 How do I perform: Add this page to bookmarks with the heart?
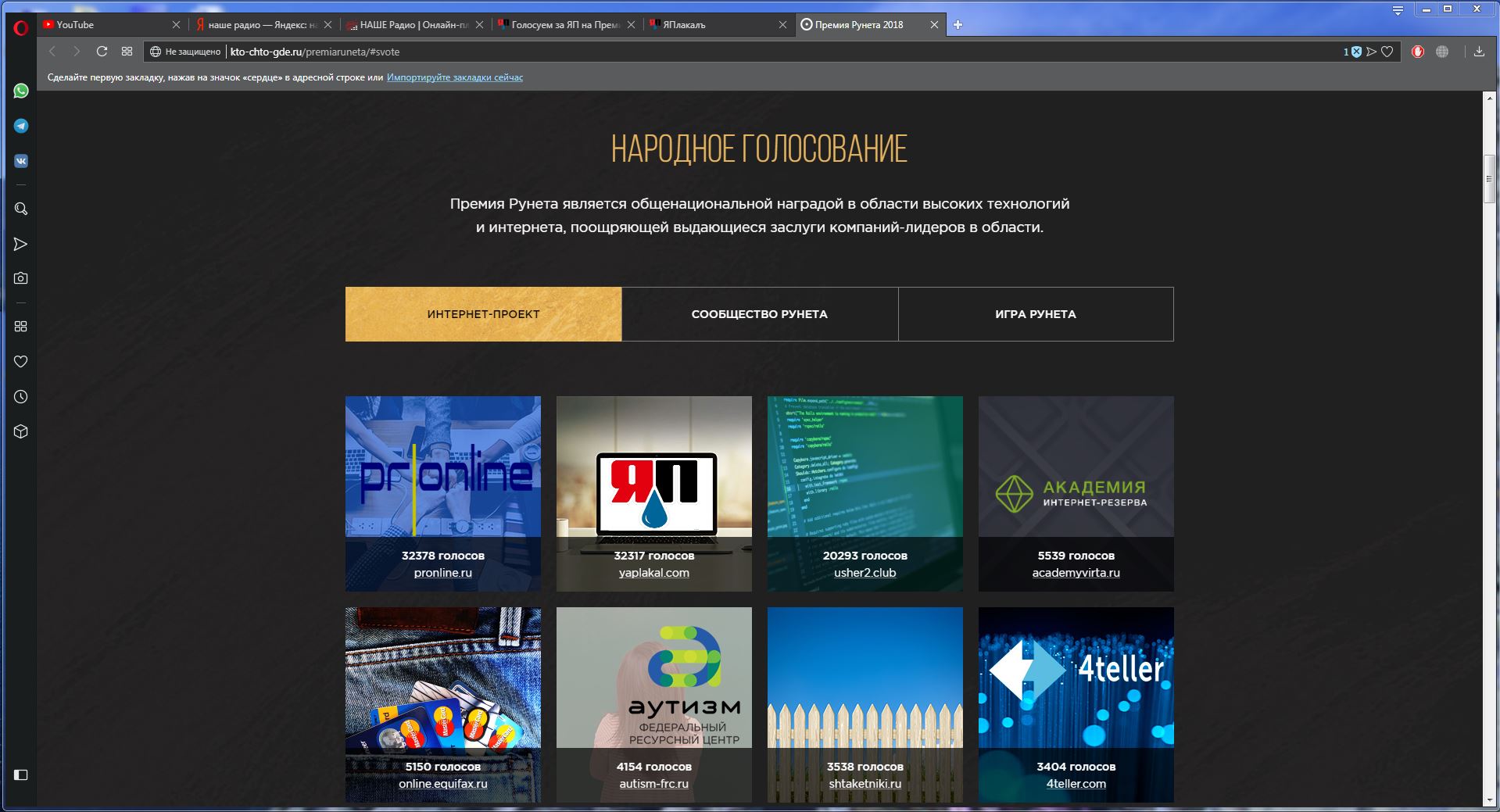[x=1387, y=52]
